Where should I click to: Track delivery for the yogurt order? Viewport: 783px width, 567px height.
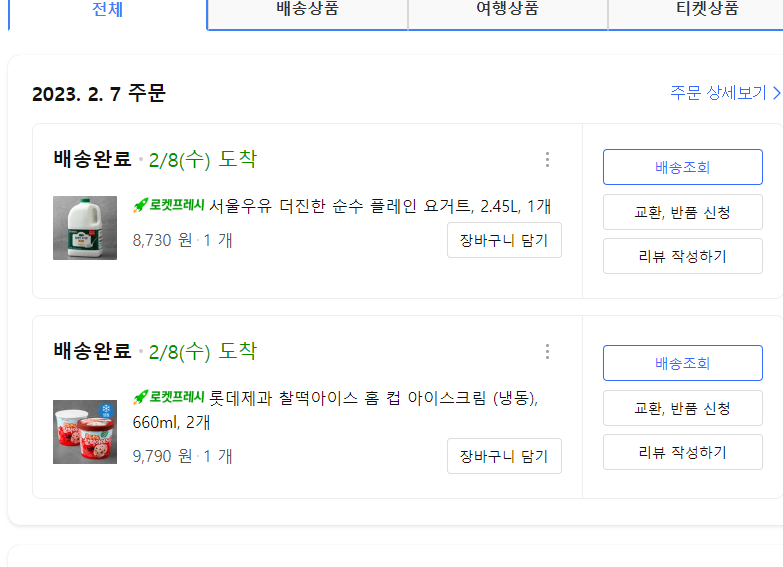pos(683,167)
